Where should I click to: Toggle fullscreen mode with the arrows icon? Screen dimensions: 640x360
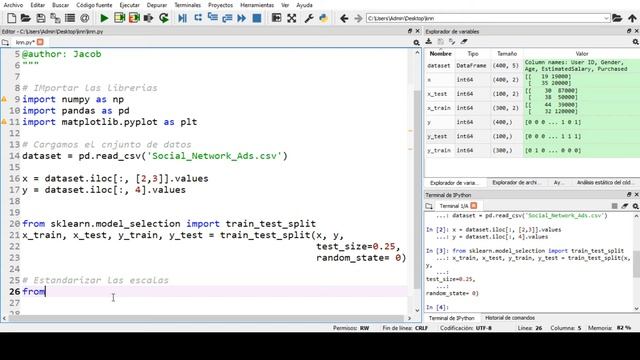click(291, 18)
